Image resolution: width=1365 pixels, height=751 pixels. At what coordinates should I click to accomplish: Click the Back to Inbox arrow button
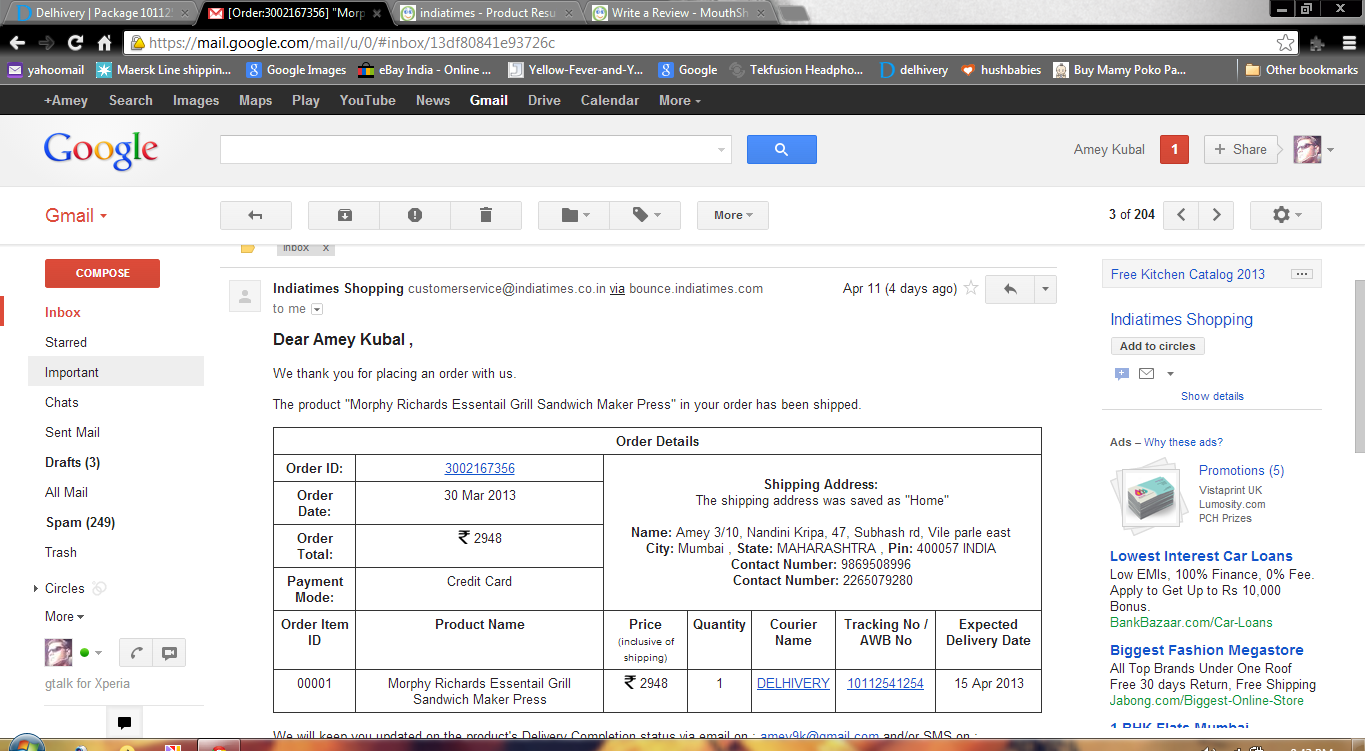coord(256,215)
